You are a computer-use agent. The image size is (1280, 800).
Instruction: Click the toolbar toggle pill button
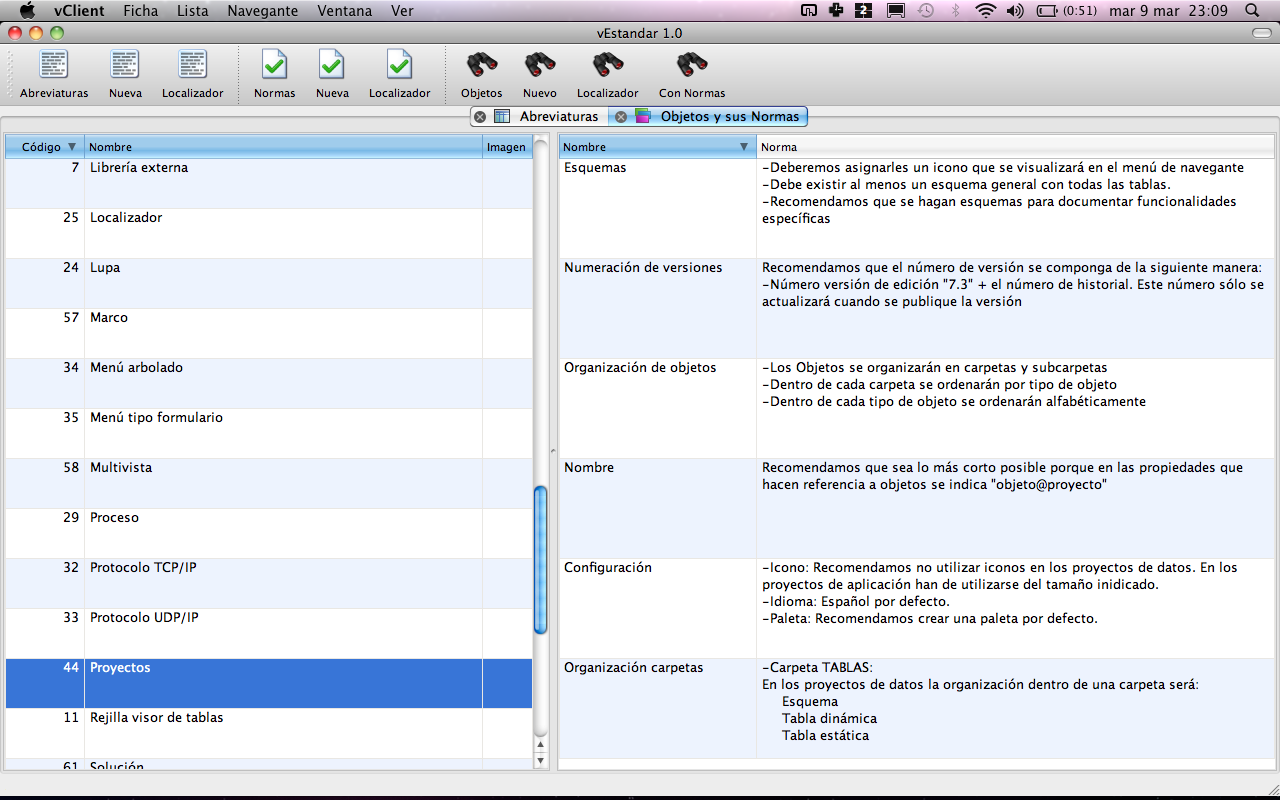point(1261,33)
